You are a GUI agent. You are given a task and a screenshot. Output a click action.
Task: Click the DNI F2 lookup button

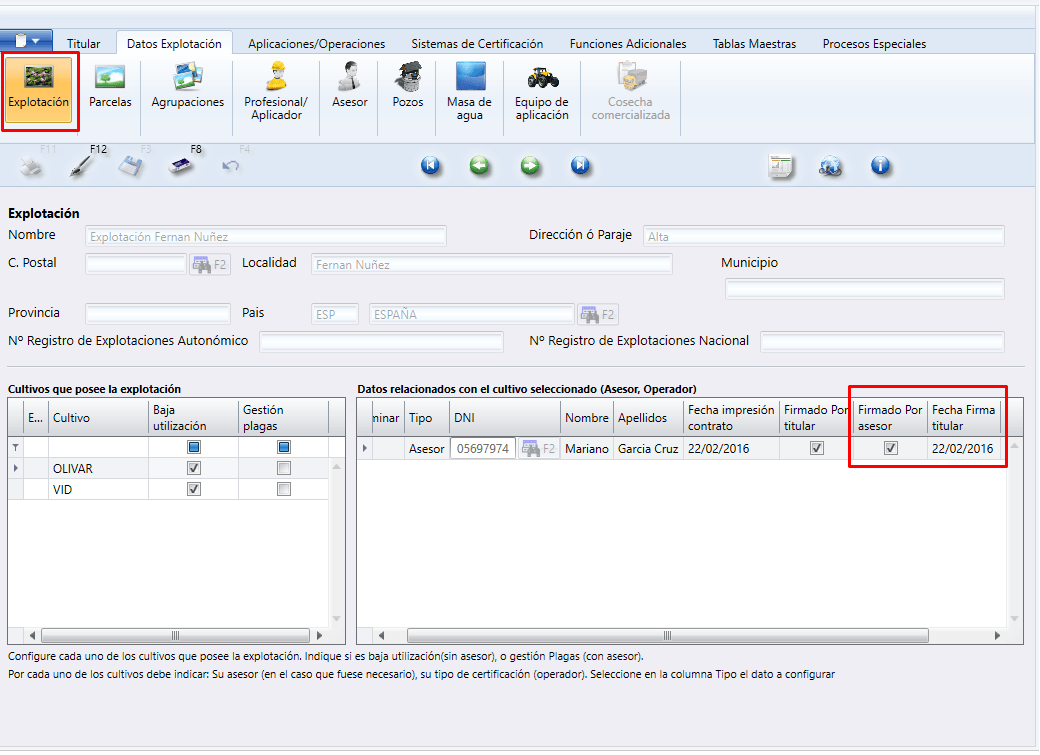click(x=537, y=449)
